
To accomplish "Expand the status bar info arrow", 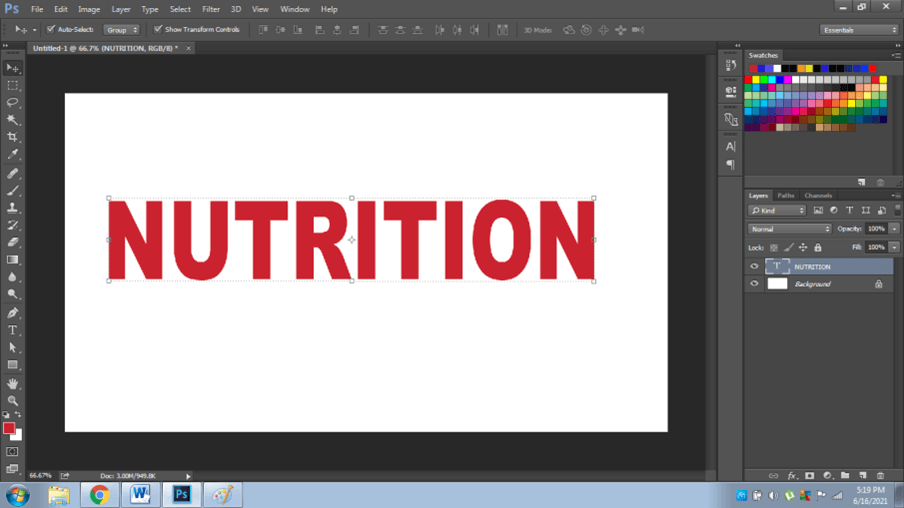I will coord(188,476).
